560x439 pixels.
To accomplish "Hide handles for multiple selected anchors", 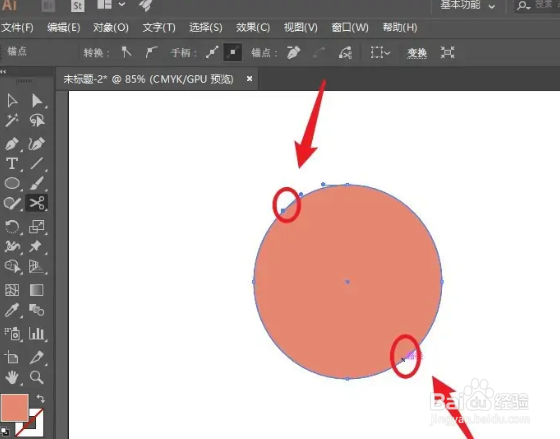I will point(232,53).
